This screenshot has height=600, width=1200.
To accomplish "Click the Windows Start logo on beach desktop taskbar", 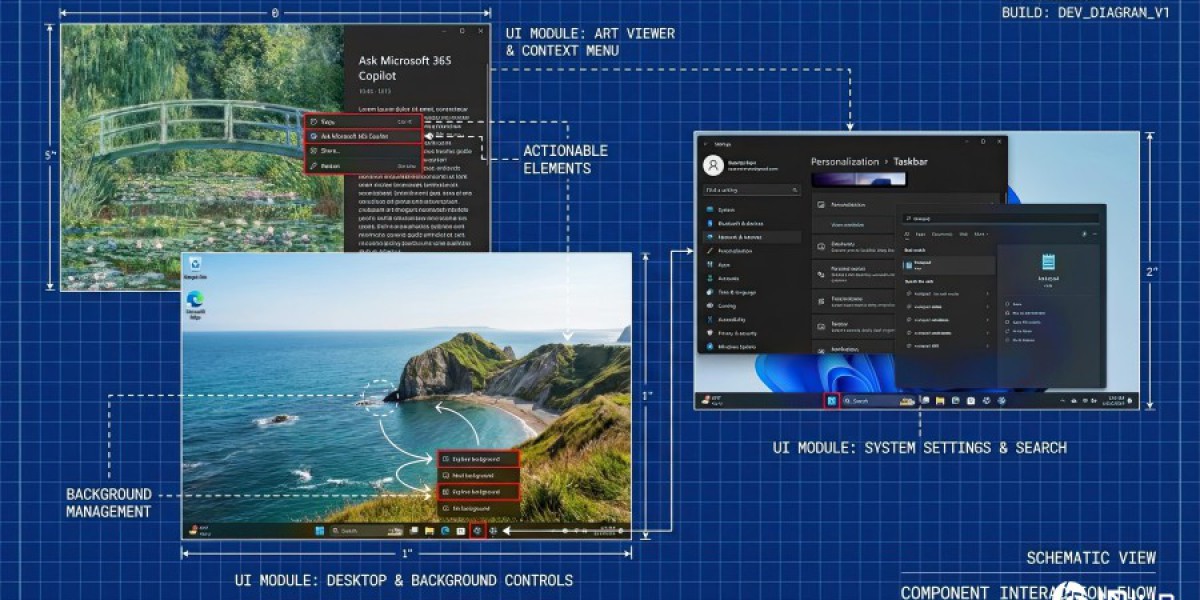I will [320, 530].
